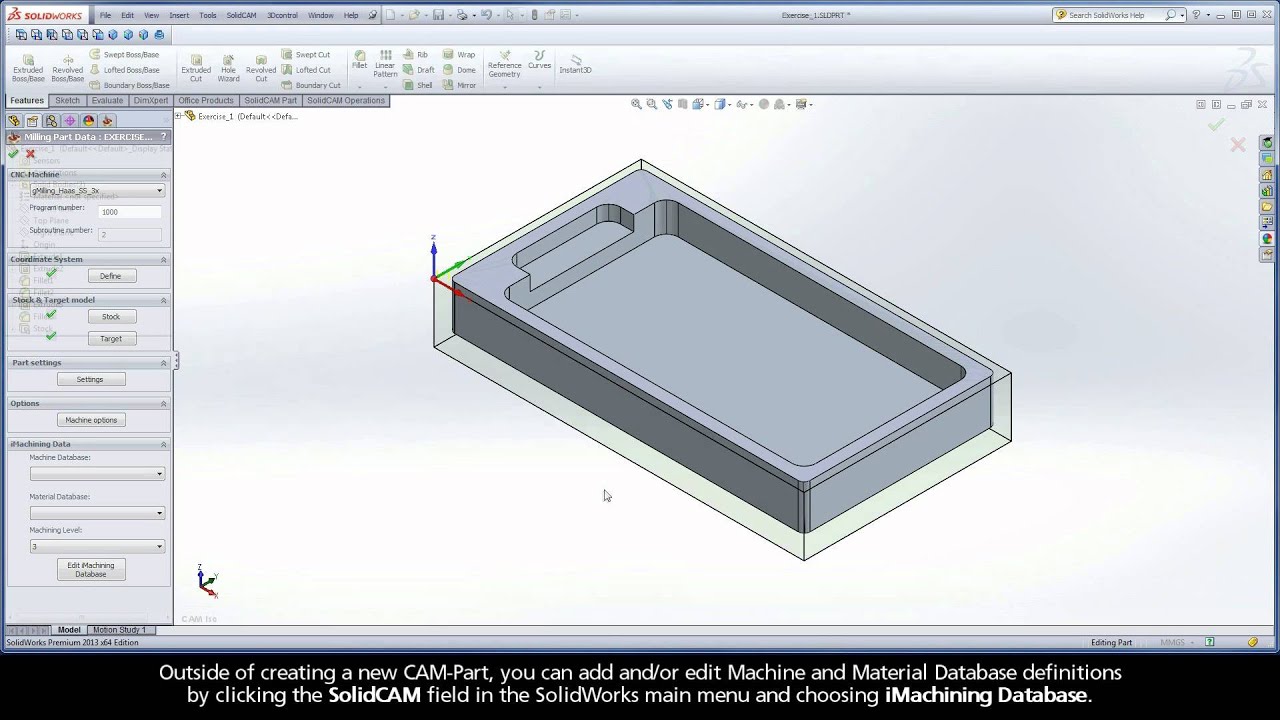Switch to the Evaluate tab
This screenshot has width=1280, height=720.
coord(107,101)
